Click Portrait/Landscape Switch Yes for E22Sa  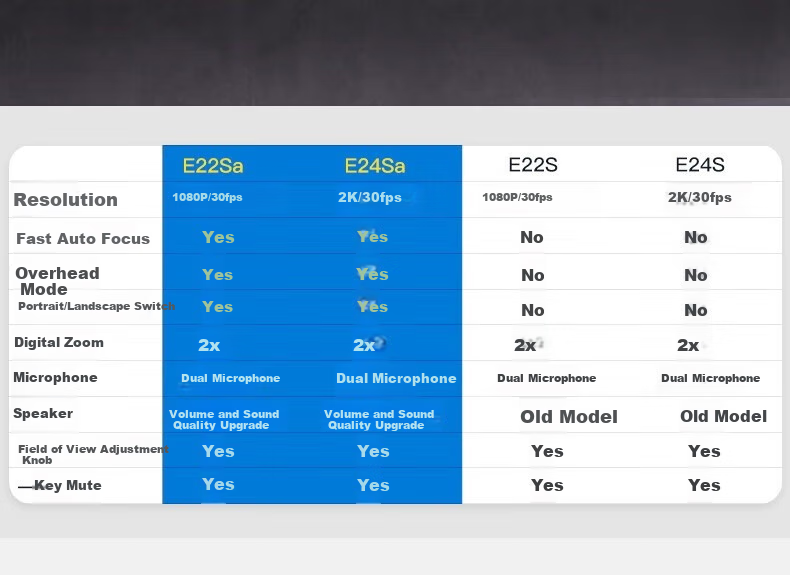point(218,306)
